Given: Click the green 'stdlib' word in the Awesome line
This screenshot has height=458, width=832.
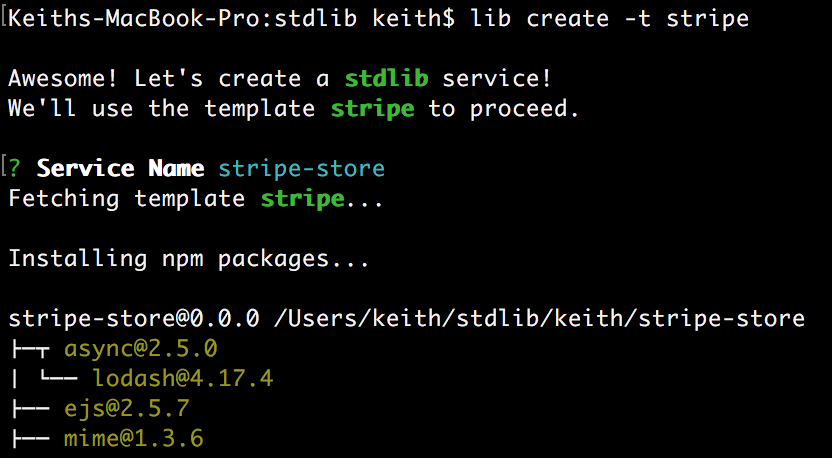Looking at the screenshot, I should point(386,79).
